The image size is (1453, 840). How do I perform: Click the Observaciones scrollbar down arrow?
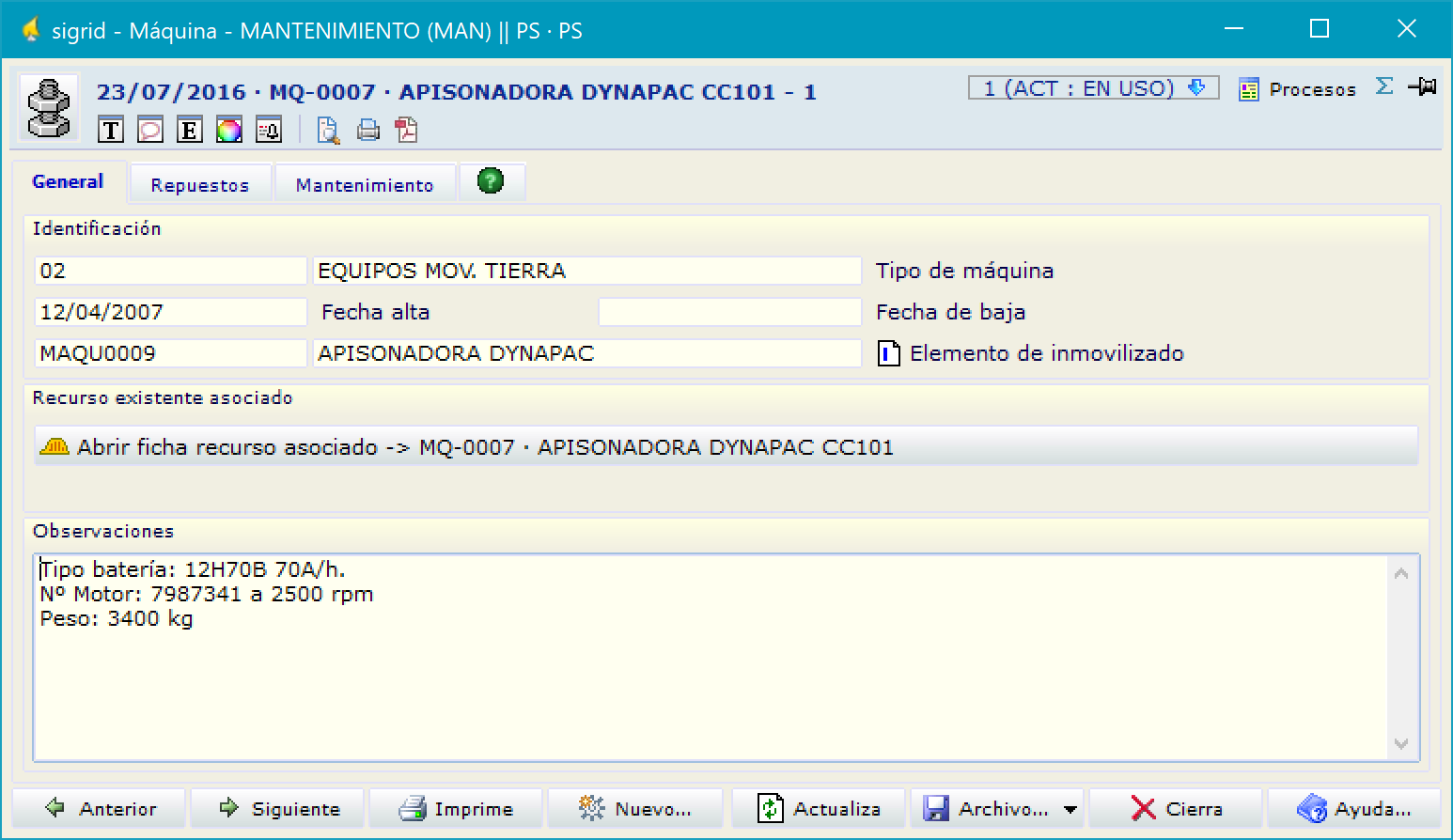tap(1401, 743)
